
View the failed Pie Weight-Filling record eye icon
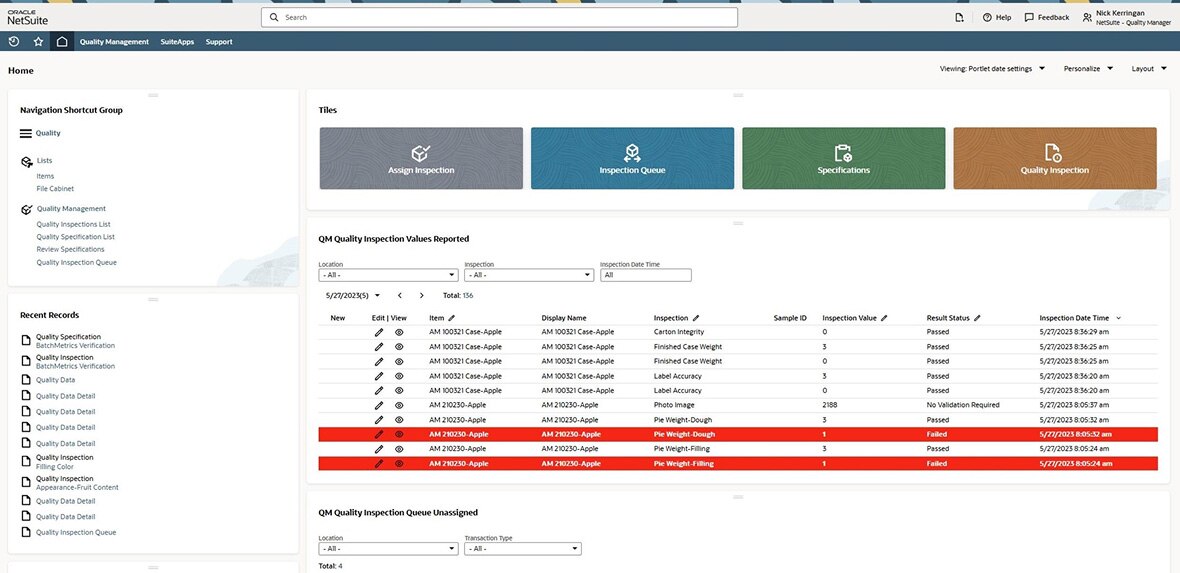[399, 464]
